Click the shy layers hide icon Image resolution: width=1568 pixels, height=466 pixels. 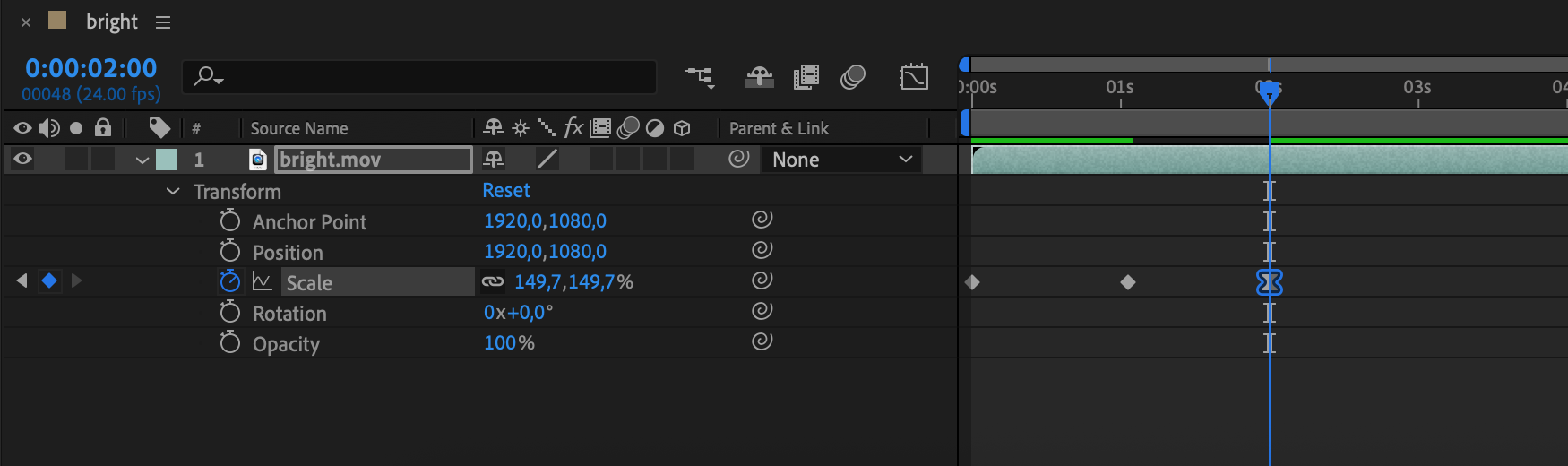[x=759, y=77]
